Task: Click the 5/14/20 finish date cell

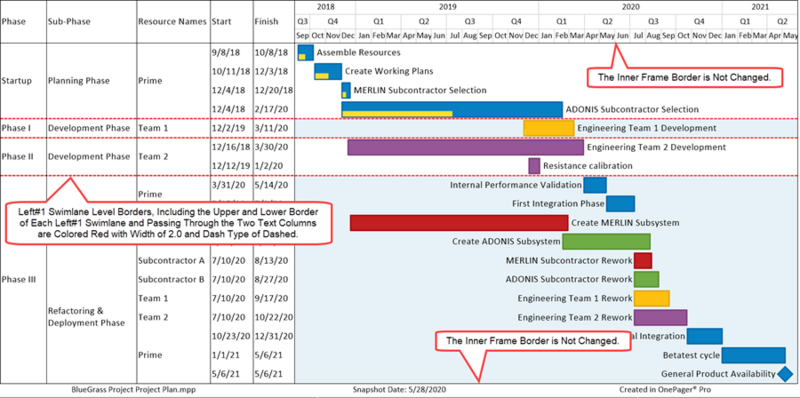Action: 271,185
